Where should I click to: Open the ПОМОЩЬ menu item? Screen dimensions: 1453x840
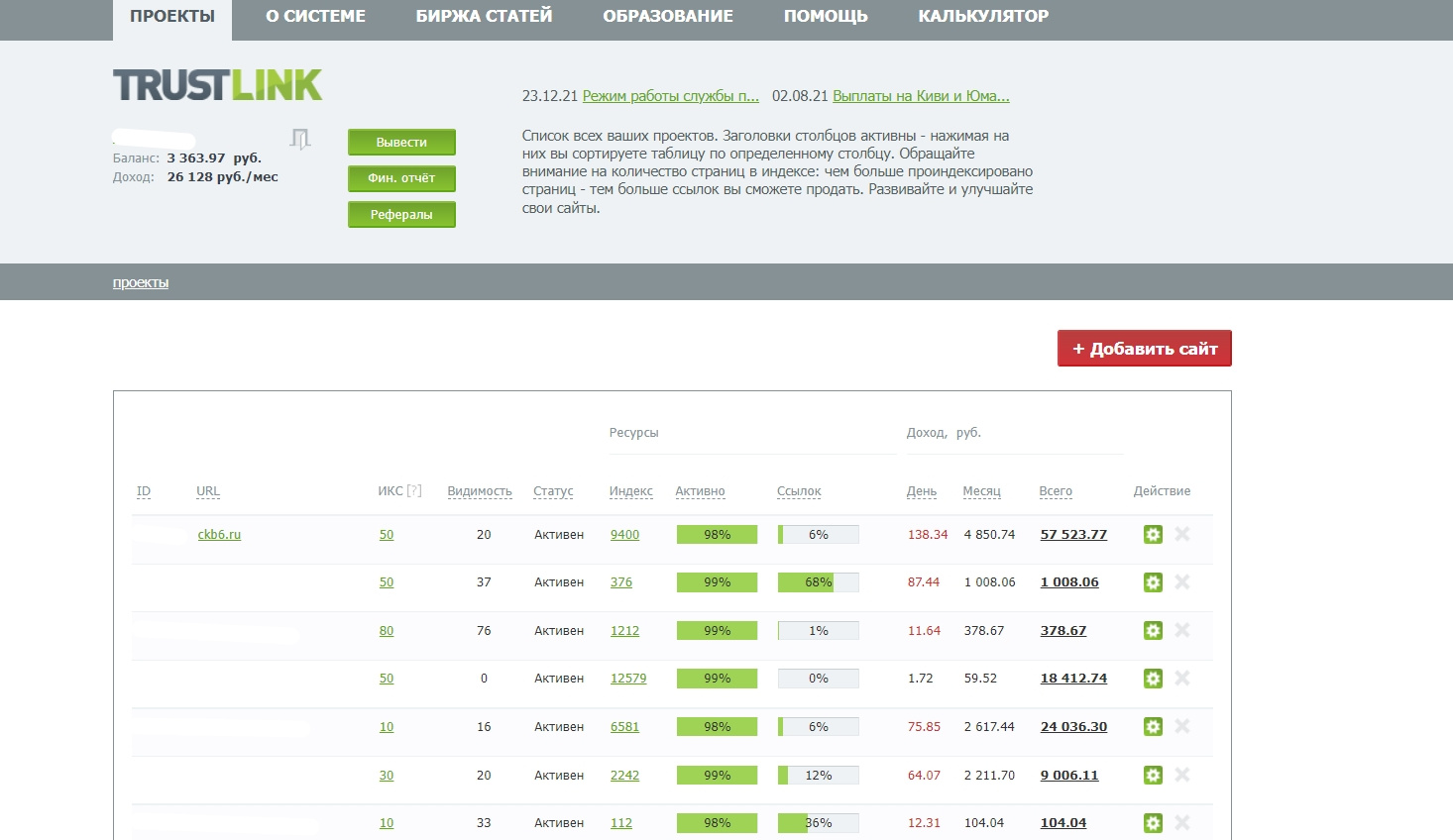pos(826,17)
